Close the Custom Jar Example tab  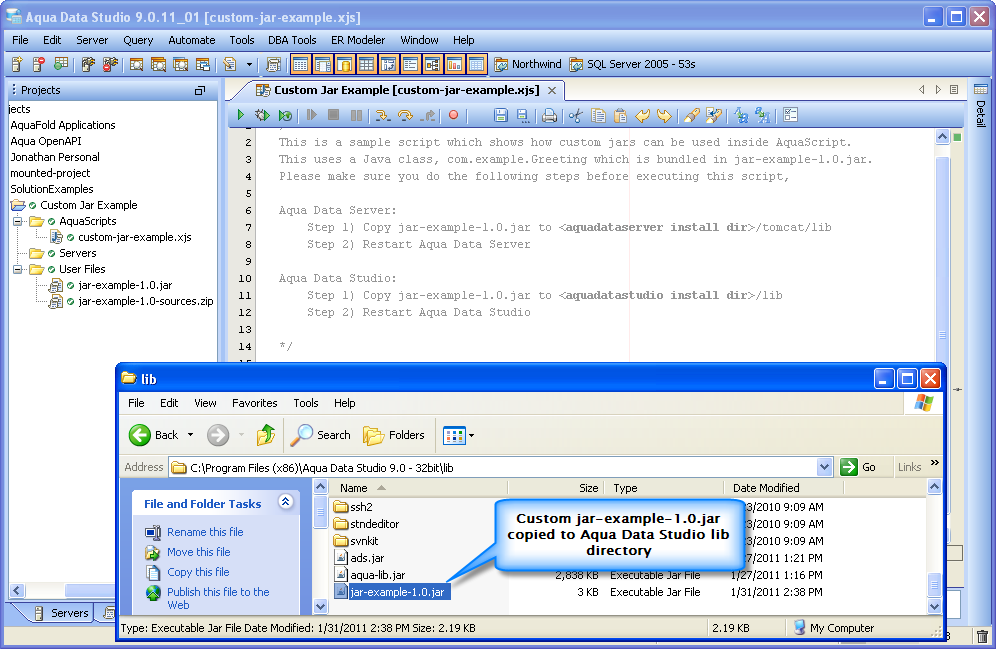tap(552, 91)
